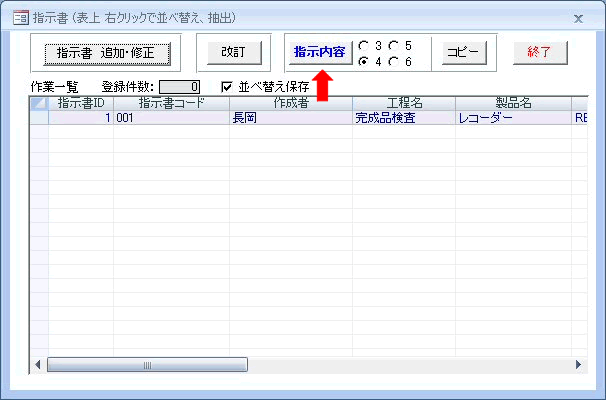Open 指示書 追加・修正 button
Image resolution: width=606 pixels, height=400 pixels.
(107, 53)
